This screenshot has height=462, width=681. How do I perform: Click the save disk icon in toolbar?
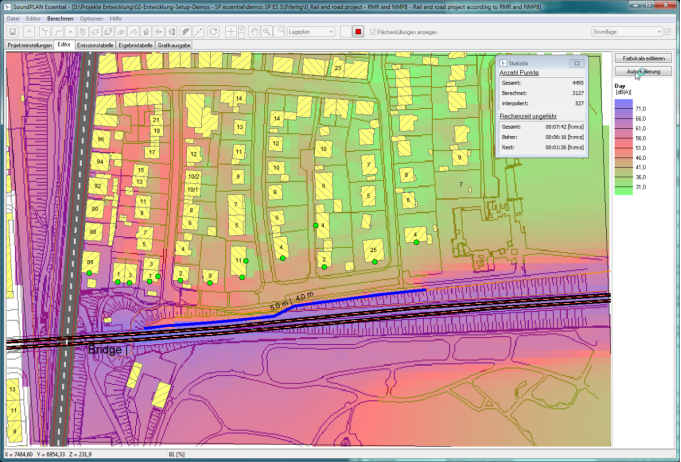click(x=11, y=32)
